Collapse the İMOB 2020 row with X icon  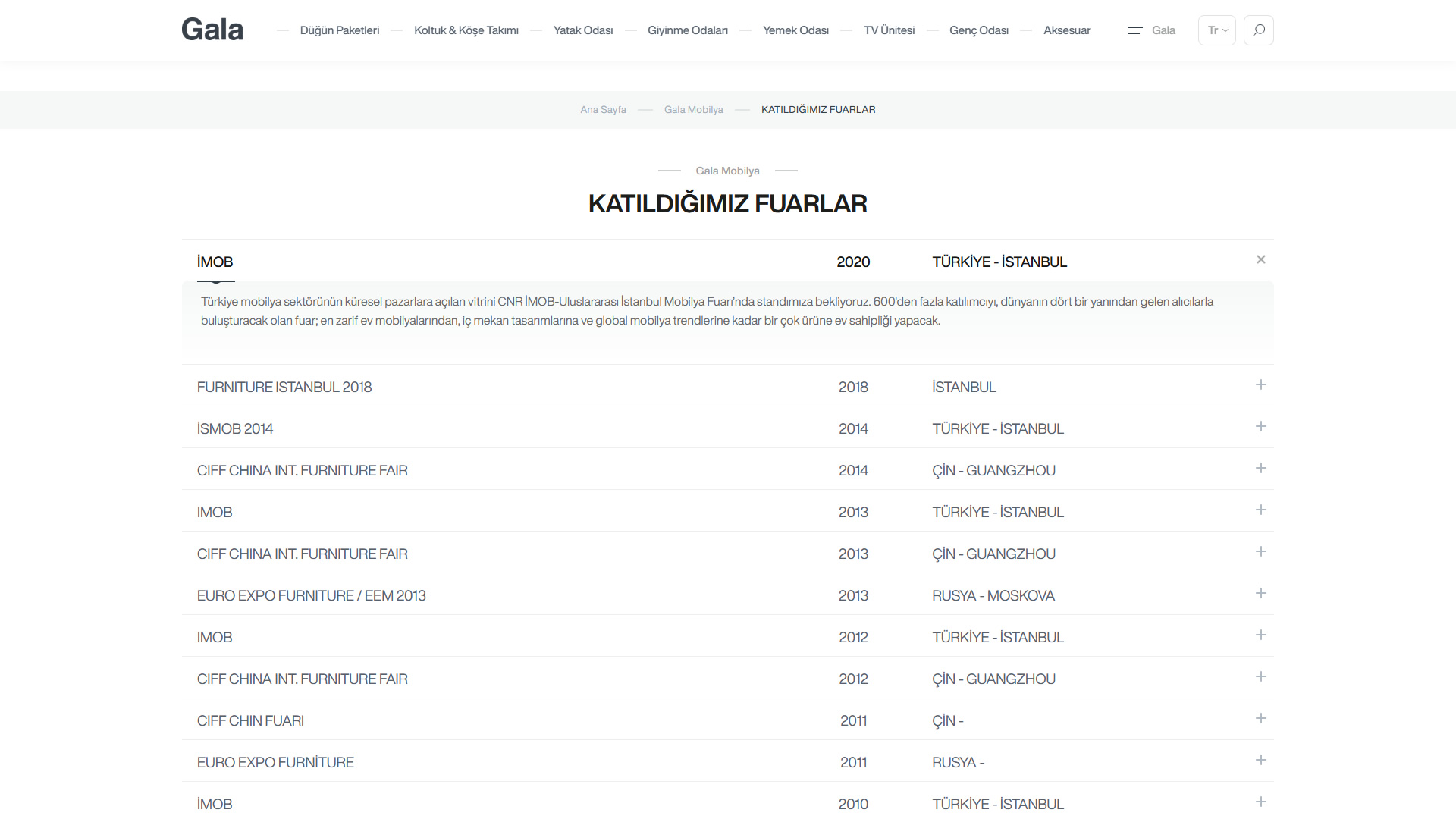point(1260,260)
